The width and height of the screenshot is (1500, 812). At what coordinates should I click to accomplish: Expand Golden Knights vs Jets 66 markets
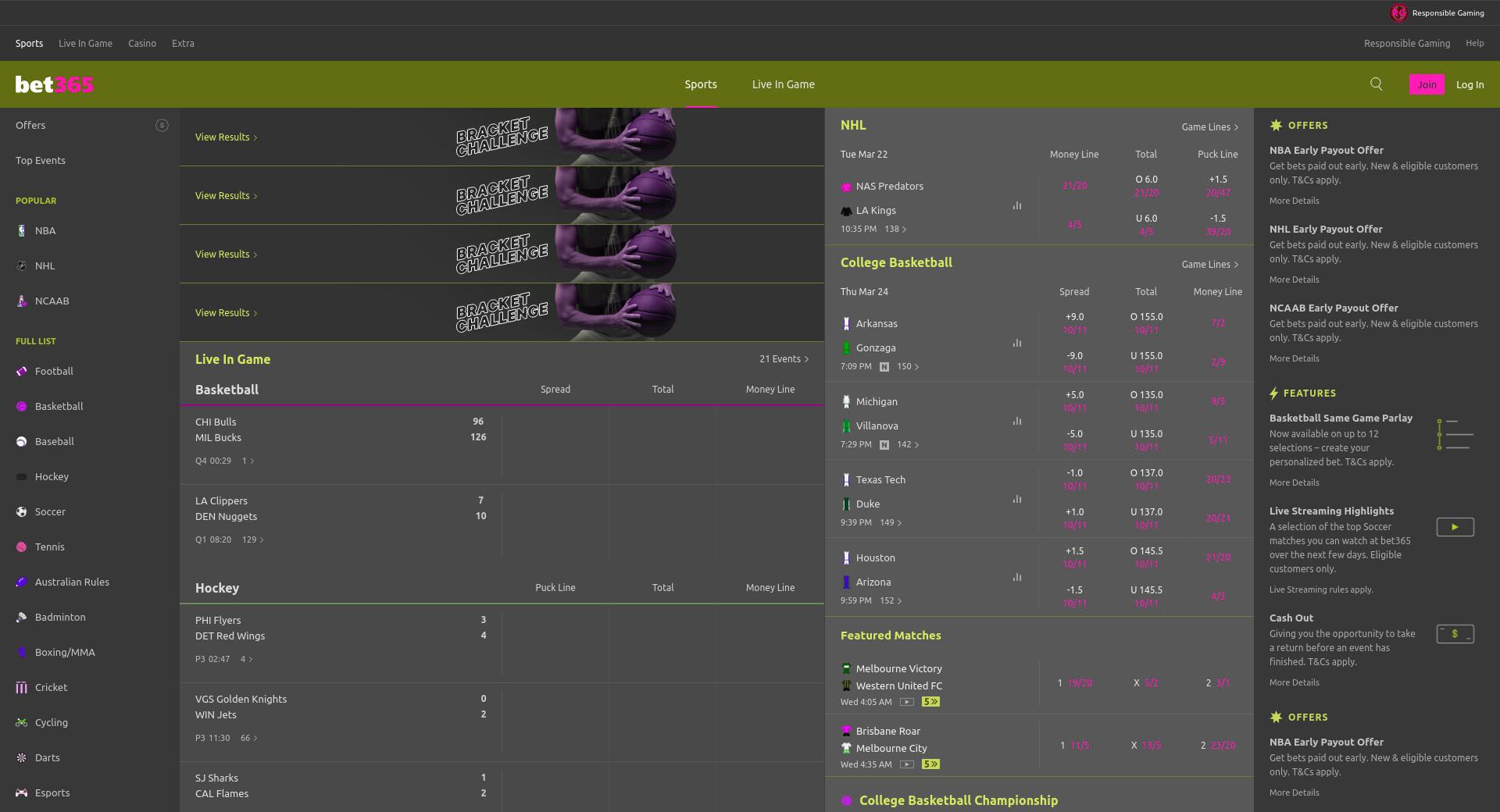(x=249, y=738)
